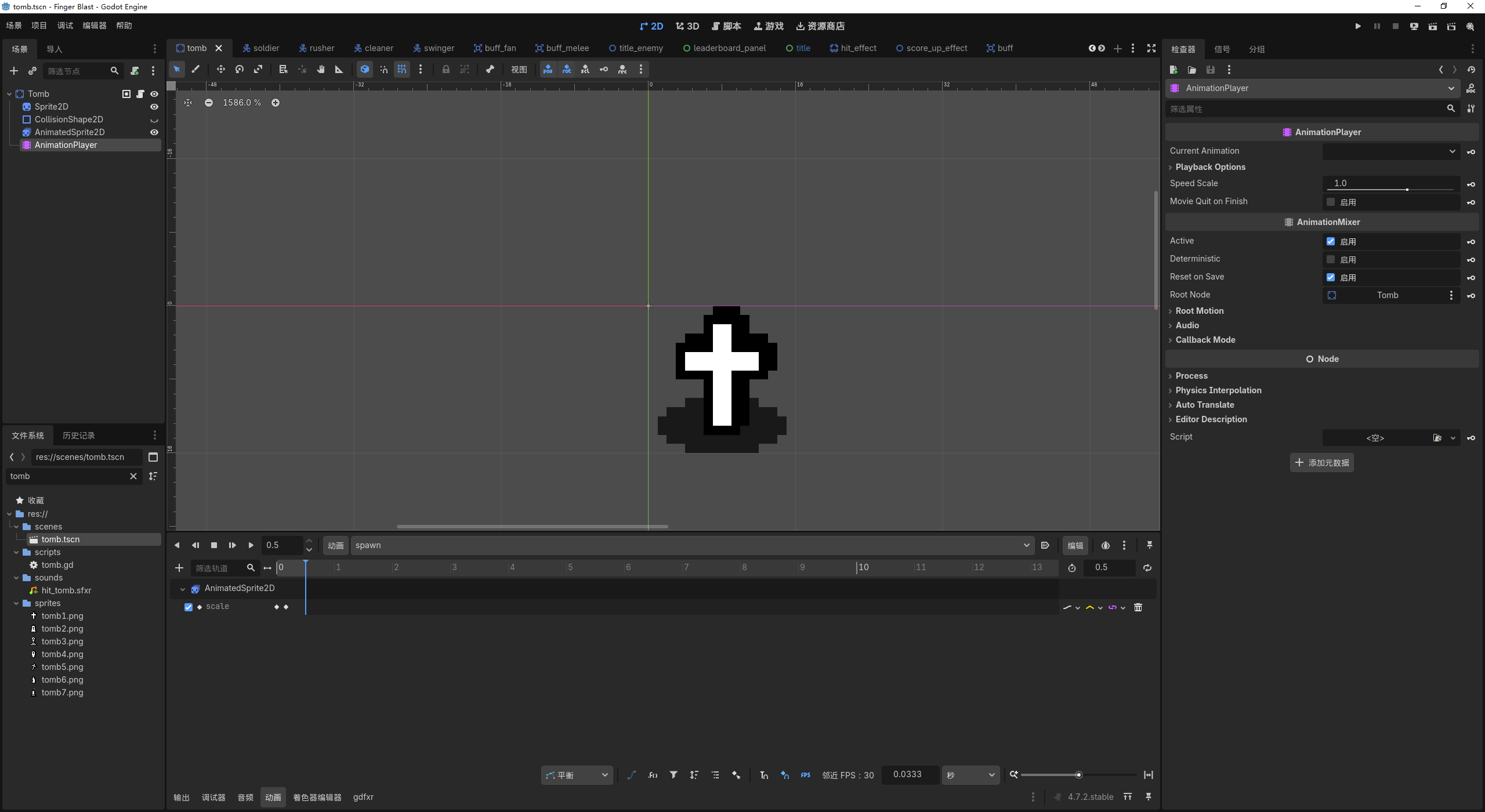Run the project with the play icon
This screenshot has width=1485, height=812.
pyautogui.click(x=1357, y=26)
